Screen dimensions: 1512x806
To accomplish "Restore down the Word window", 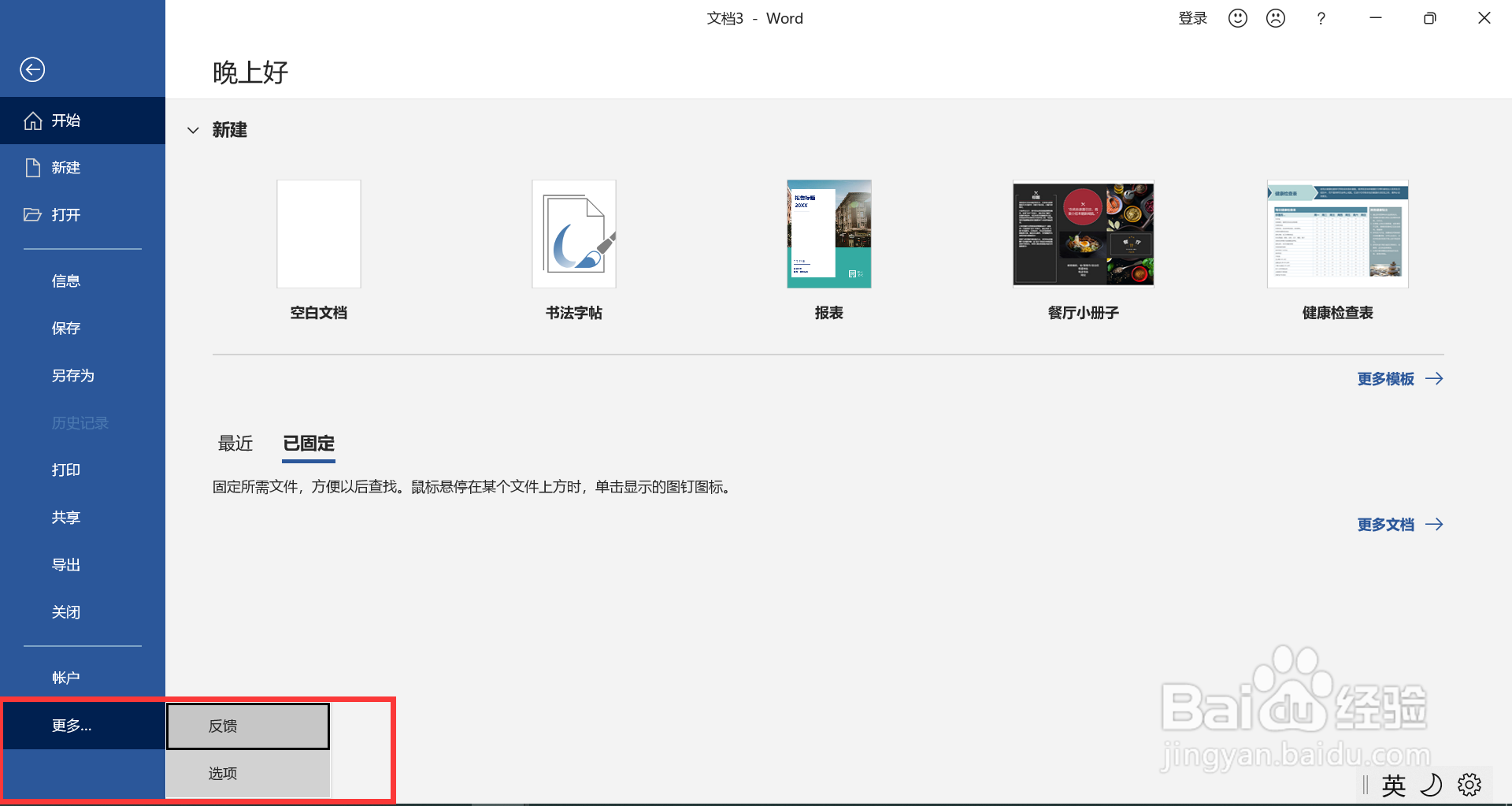I will (x=1430, y=18).
